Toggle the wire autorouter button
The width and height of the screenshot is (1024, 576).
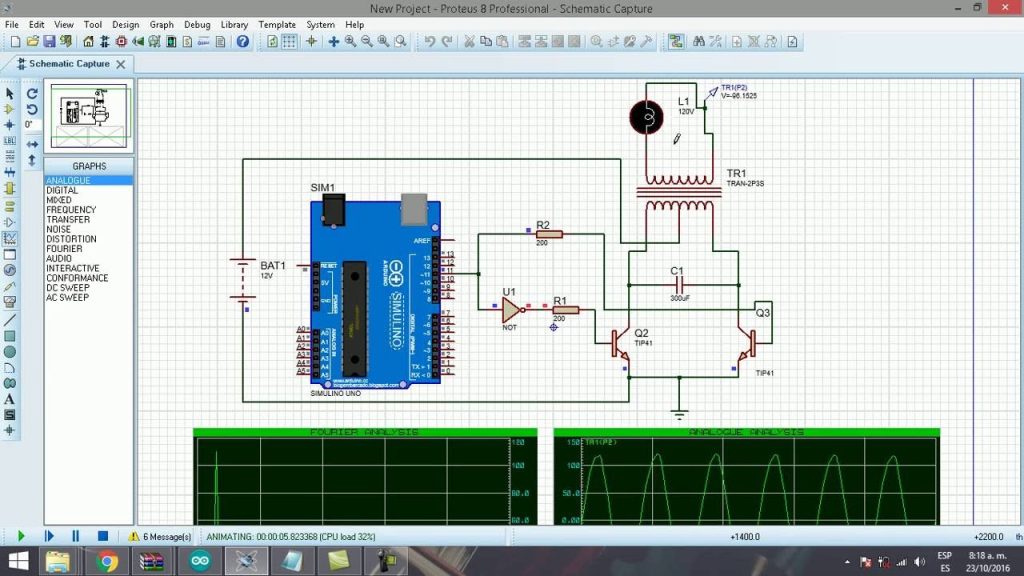tap(677, 42)
